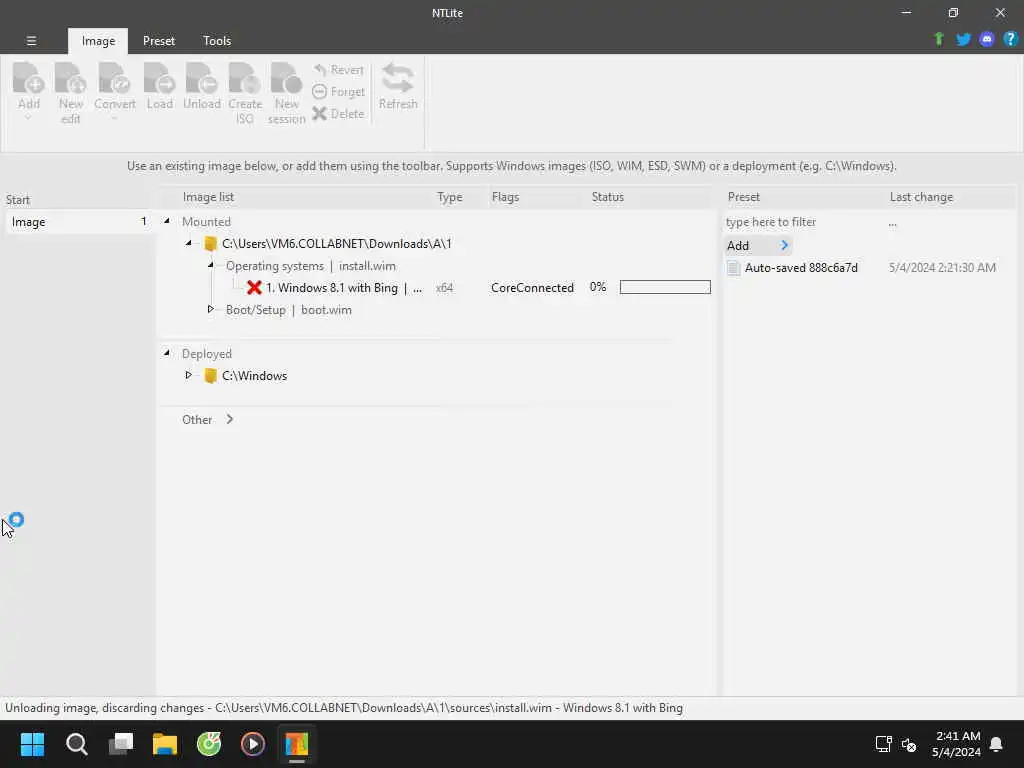Click the Forget toolbar button
This screenshot has width=1024, height=768.
click(338, 92)
